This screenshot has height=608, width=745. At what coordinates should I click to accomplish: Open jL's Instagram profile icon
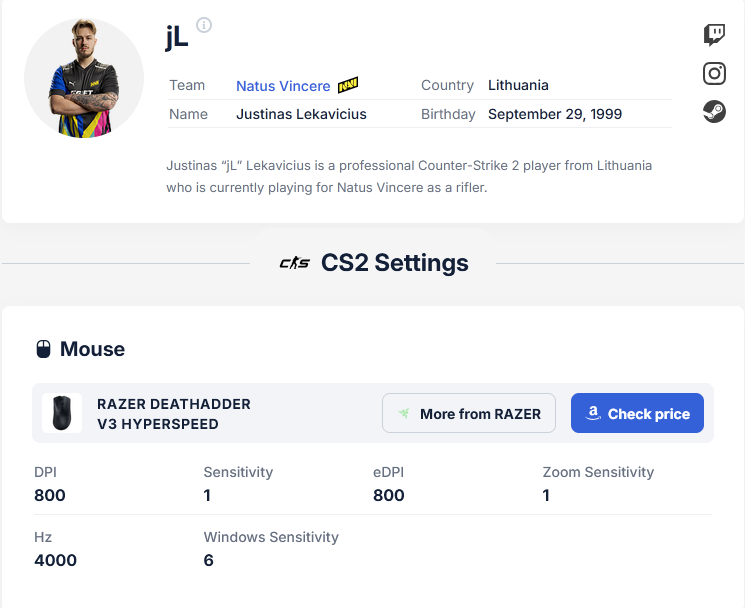pos(714,74)
